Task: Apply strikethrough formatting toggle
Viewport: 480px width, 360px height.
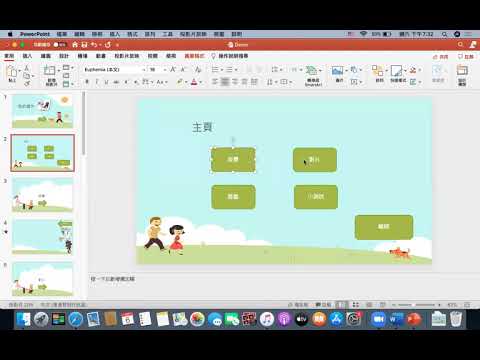Action: (x=116, y=82)
